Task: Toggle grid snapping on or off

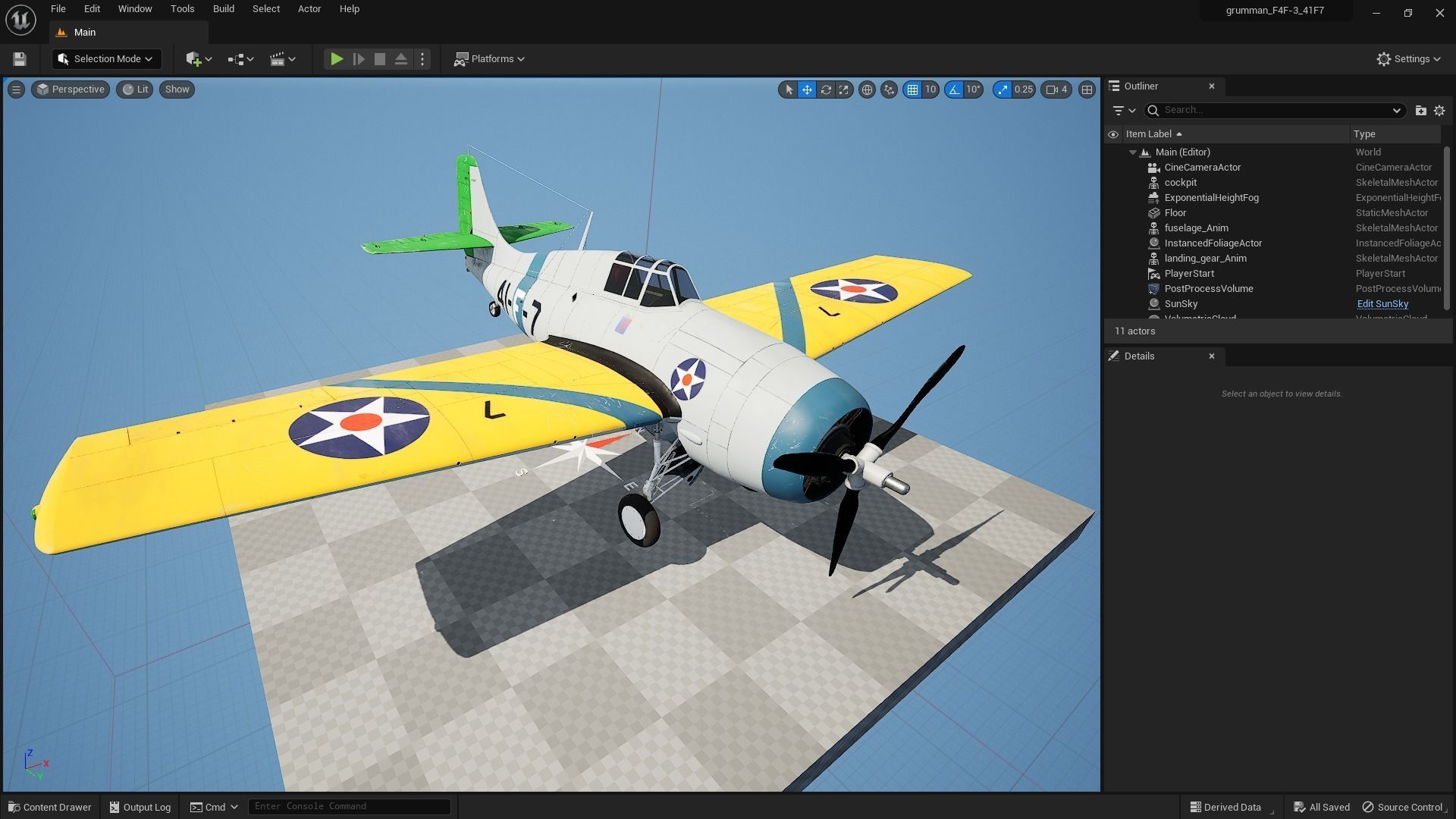Action: click(912, 89)
